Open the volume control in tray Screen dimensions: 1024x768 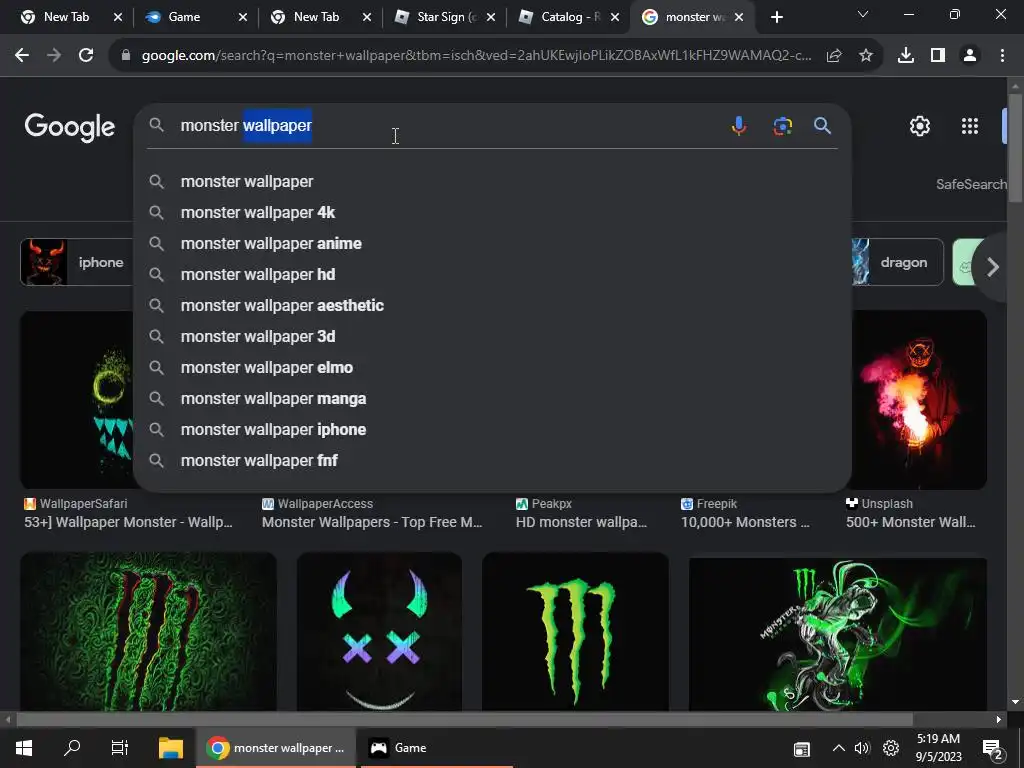[862, 748]
